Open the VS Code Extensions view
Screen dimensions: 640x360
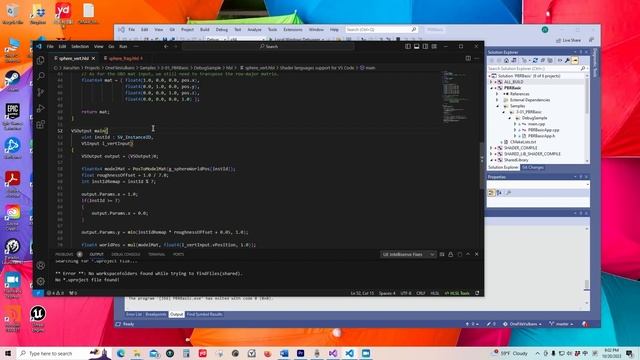coord(40,124)
